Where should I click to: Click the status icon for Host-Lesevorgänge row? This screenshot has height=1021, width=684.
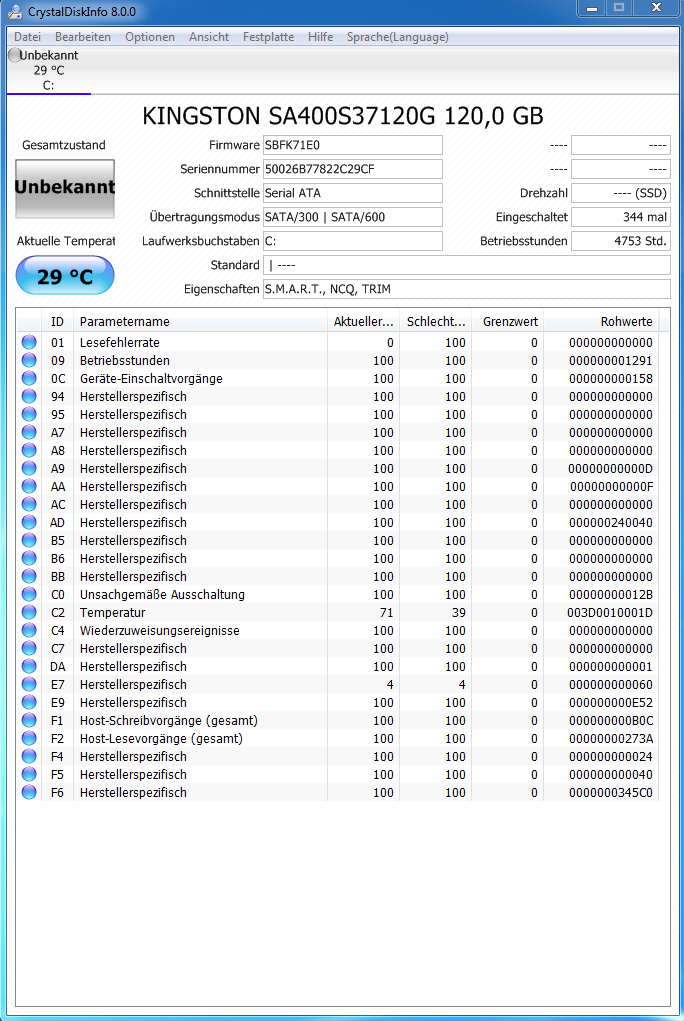29,738
